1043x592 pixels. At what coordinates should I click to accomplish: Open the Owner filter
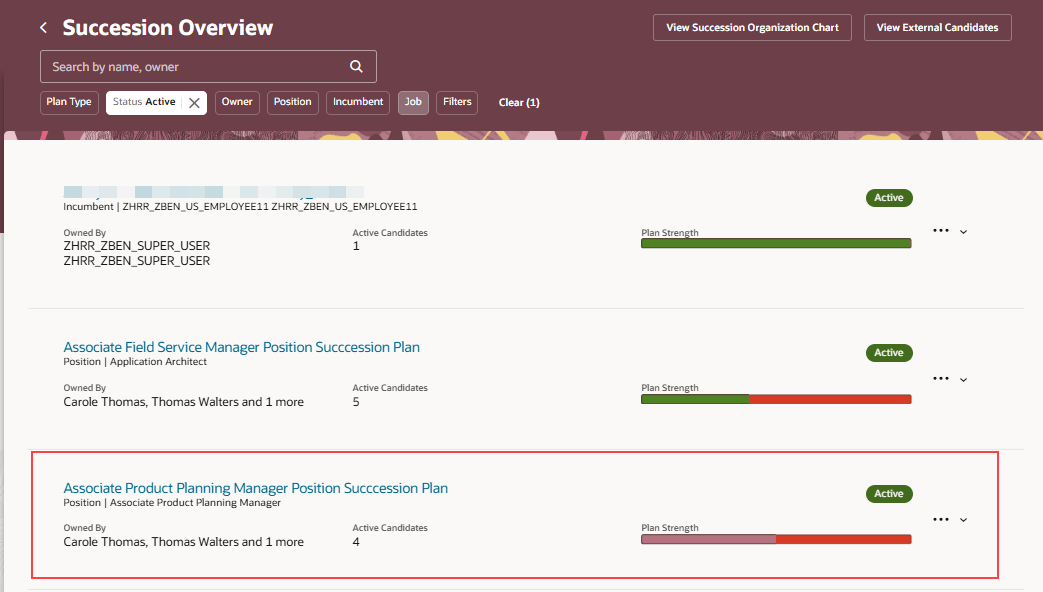(x=237, y=102)
